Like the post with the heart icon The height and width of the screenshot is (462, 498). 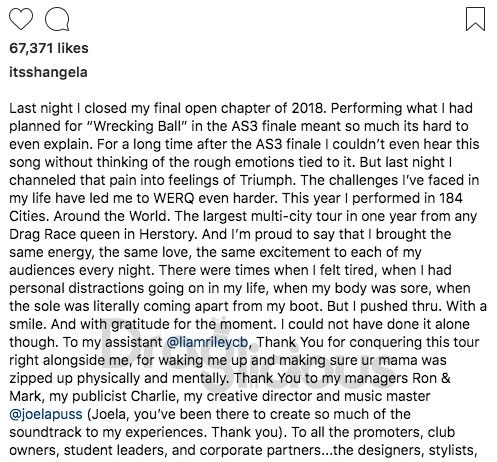[x=21, y=19]
